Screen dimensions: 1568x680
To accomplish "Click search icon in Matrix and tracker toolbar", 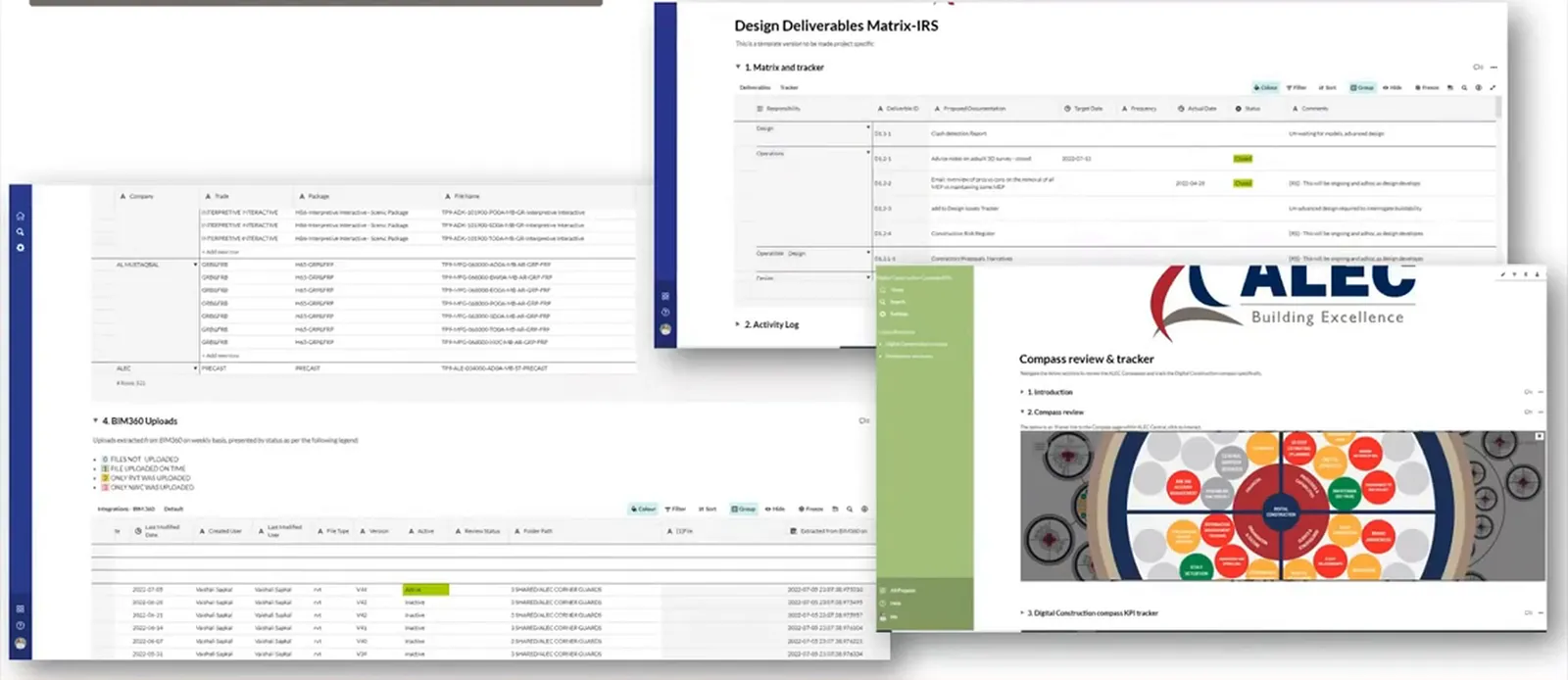I will pyautogui.click(x=1464, y=88).
